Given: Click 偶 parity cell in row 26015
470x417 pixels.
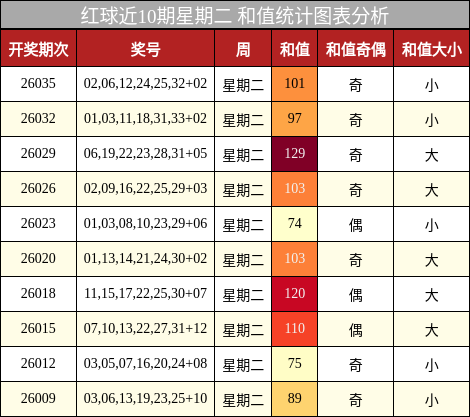Looking at the screenshot, I should 356,330.
